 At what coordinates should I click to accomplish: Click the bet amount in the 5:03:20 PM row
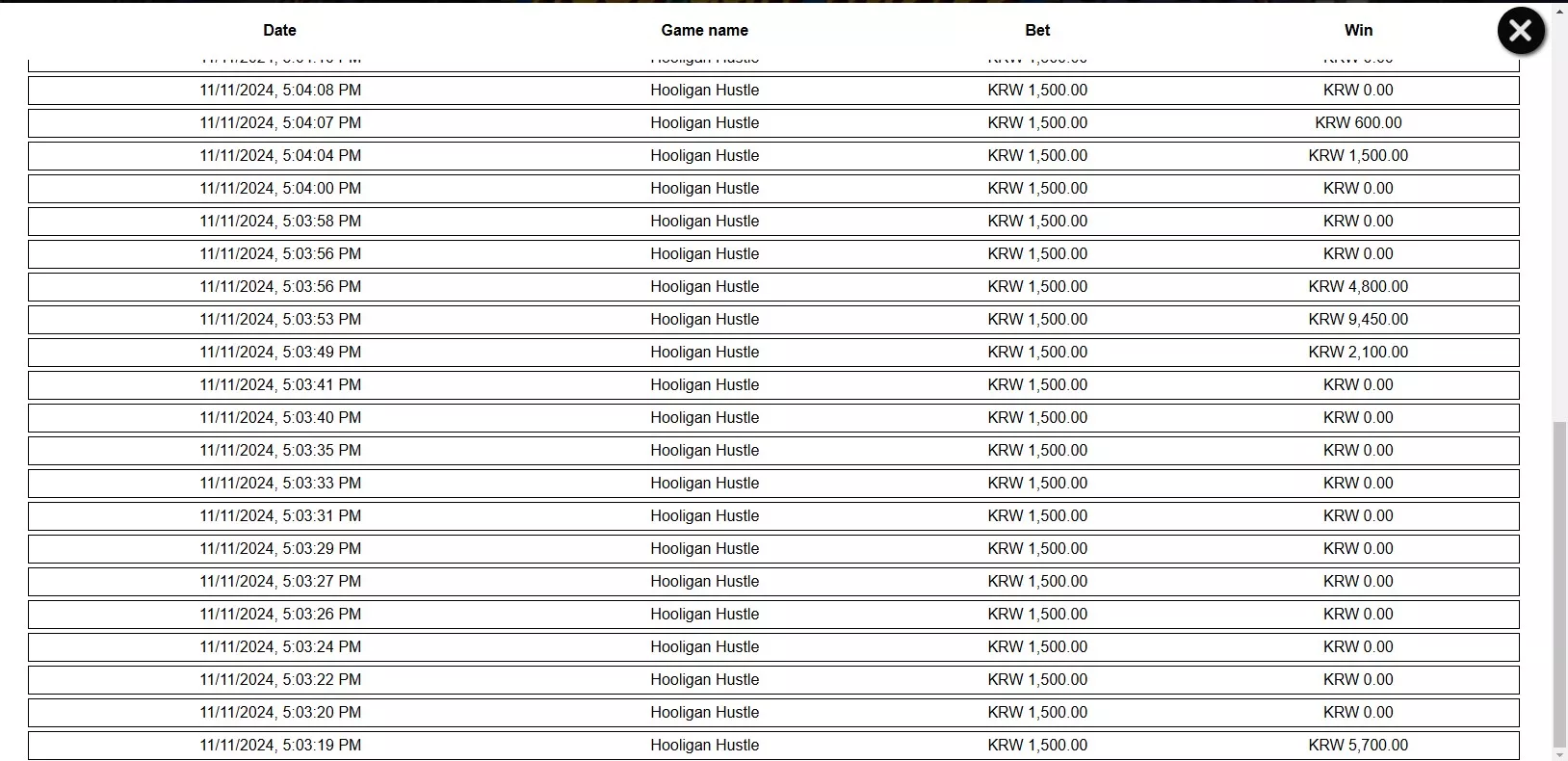pos(1037,712)
